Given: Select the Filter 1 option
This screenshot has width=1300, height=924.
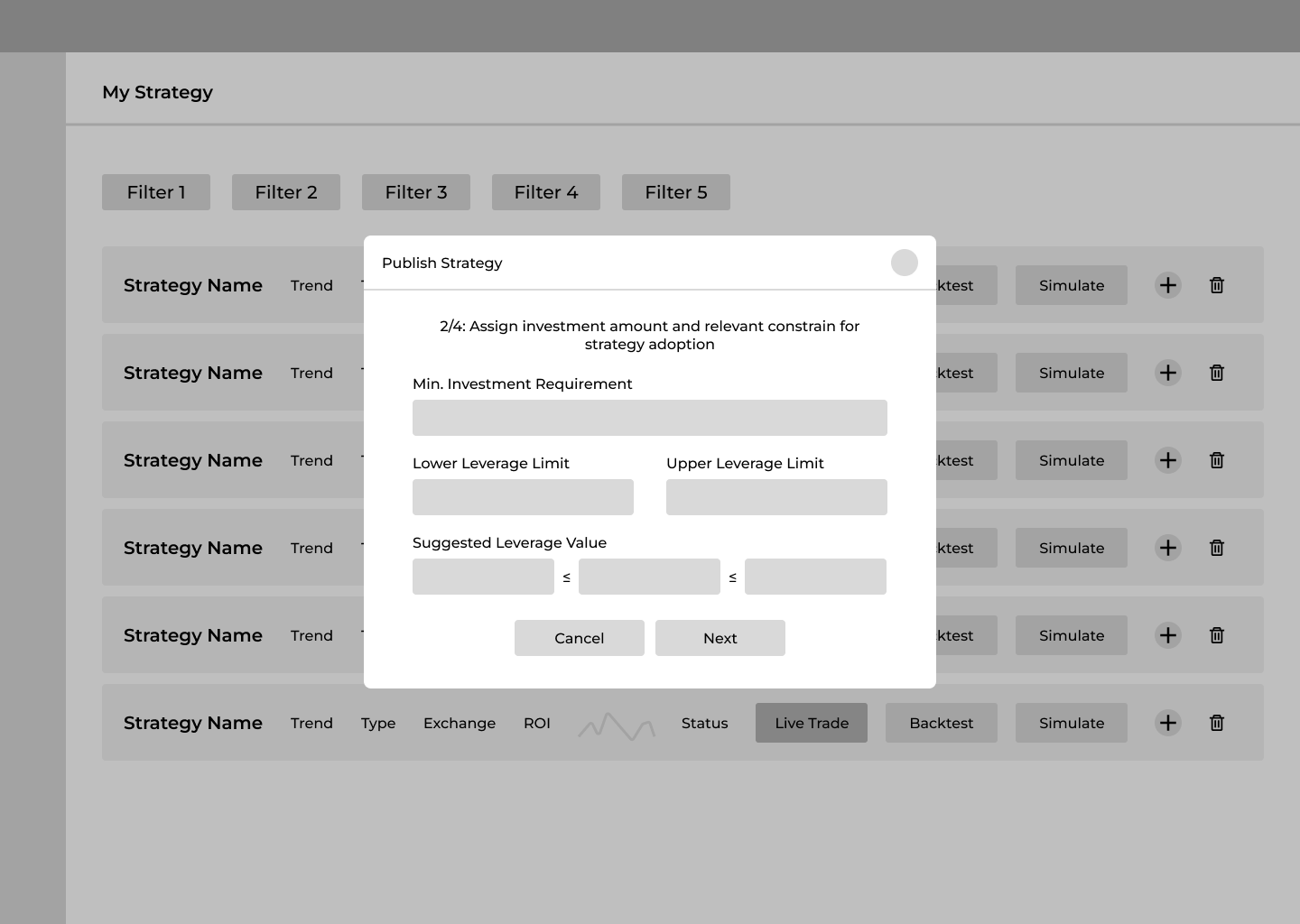Looking at the screenshot, I should point(156,192).
